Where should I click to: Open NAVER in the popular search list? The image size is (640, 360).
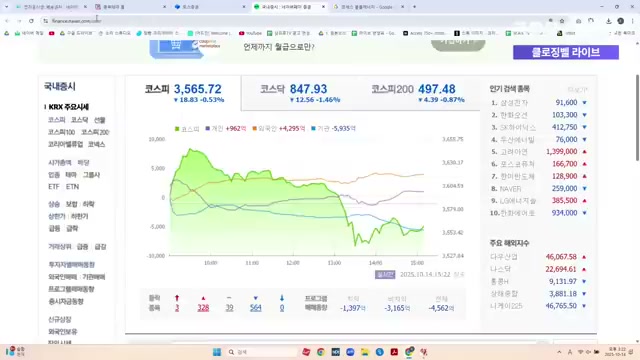[x=510, y=189]
